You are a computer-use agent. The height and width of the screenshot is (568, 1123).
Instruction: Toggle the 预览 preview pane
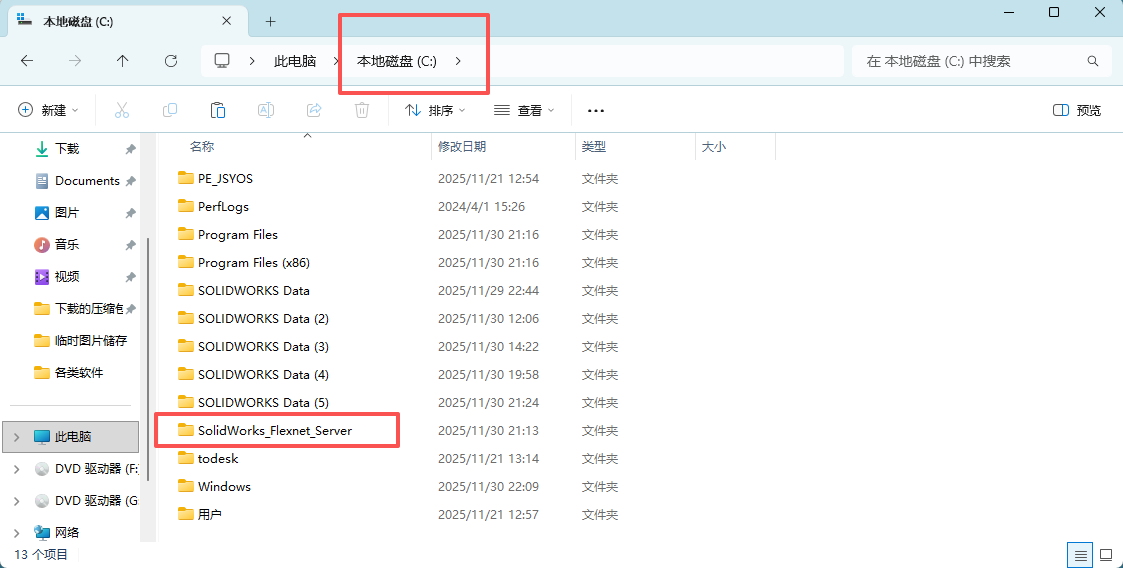(x=1076, y=110)
